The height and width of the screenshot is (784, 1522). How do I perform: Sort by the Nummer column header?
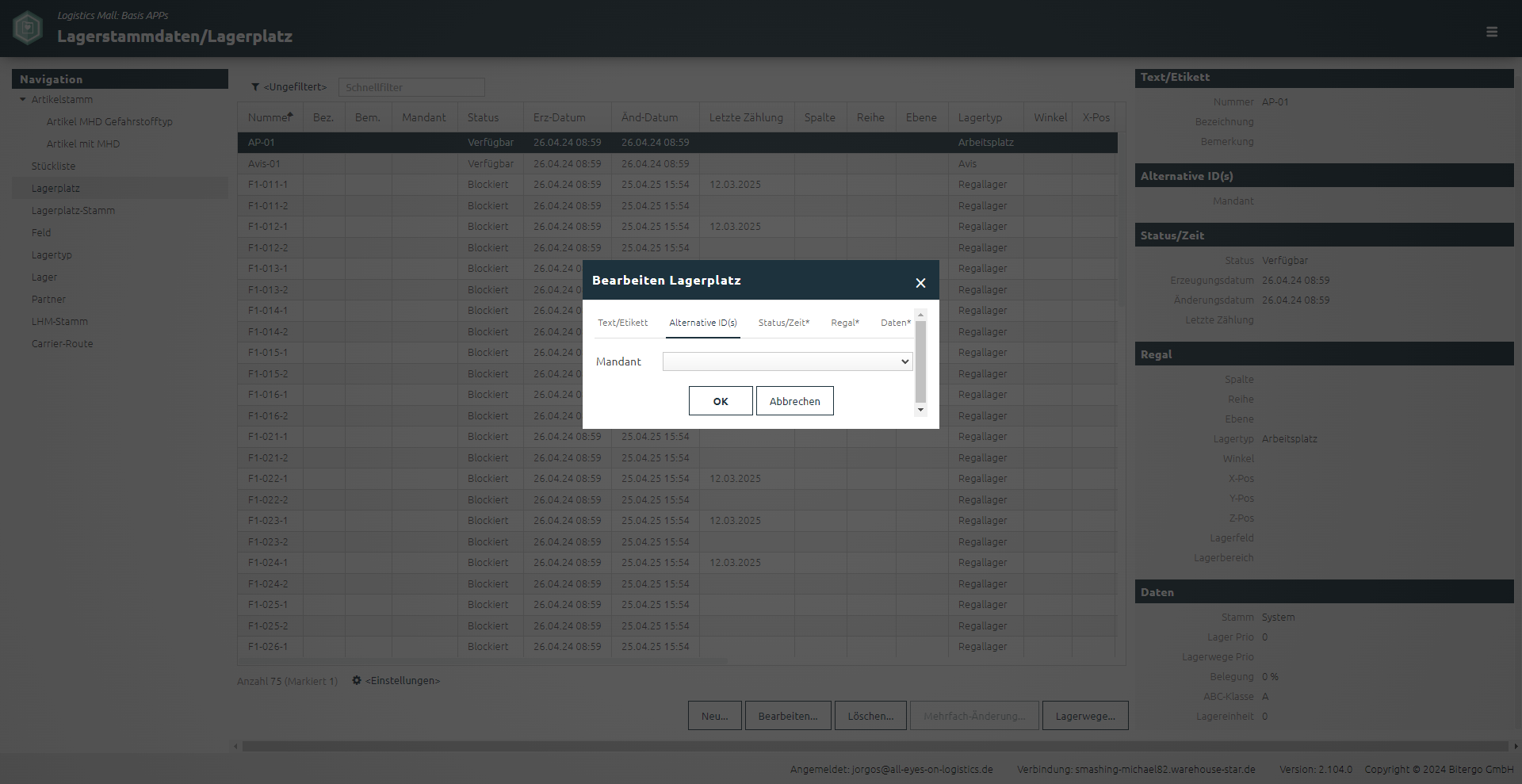pos(270,117)
